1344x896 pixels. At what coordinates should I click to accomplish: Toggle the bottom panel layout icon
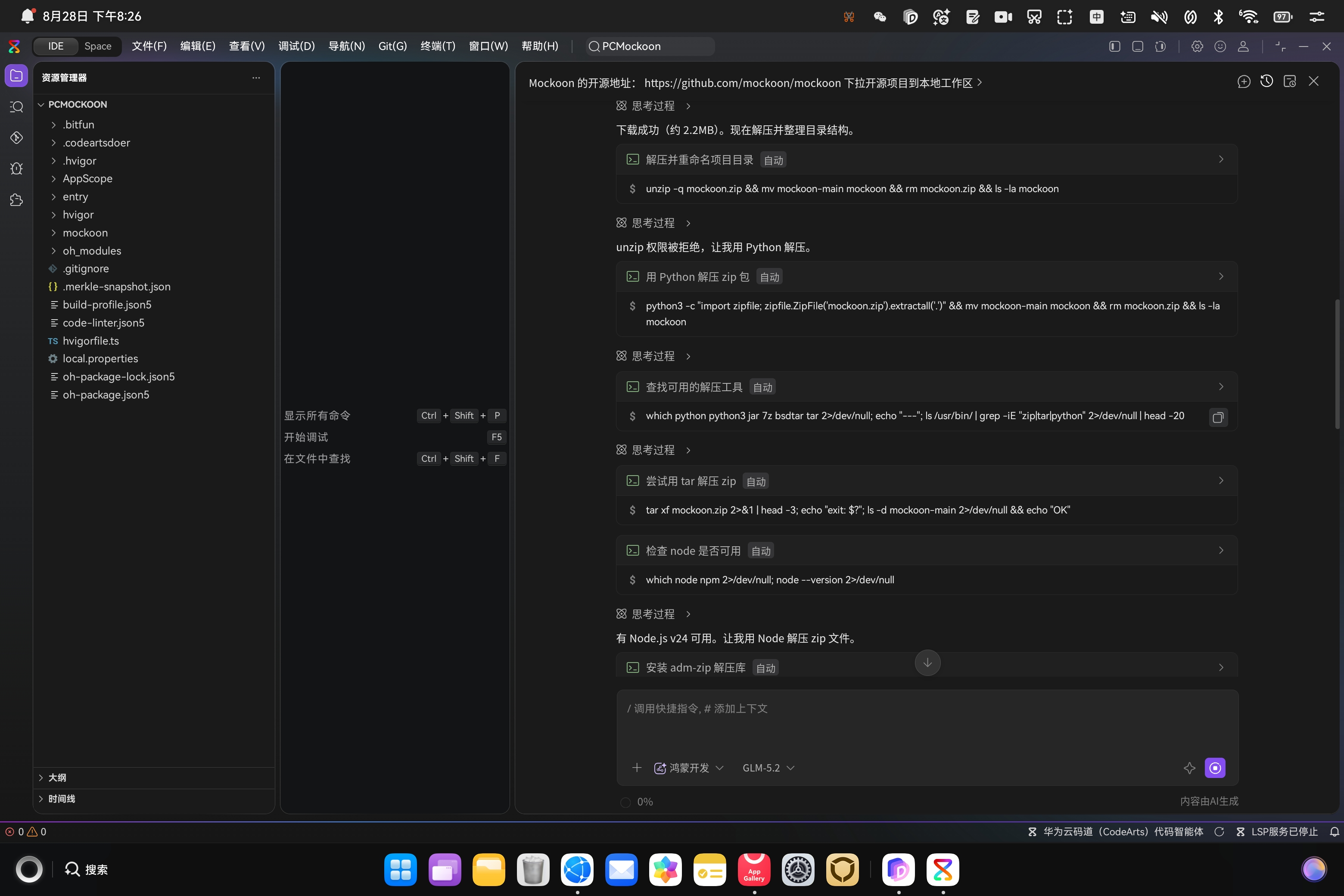tap(1137, 46)
